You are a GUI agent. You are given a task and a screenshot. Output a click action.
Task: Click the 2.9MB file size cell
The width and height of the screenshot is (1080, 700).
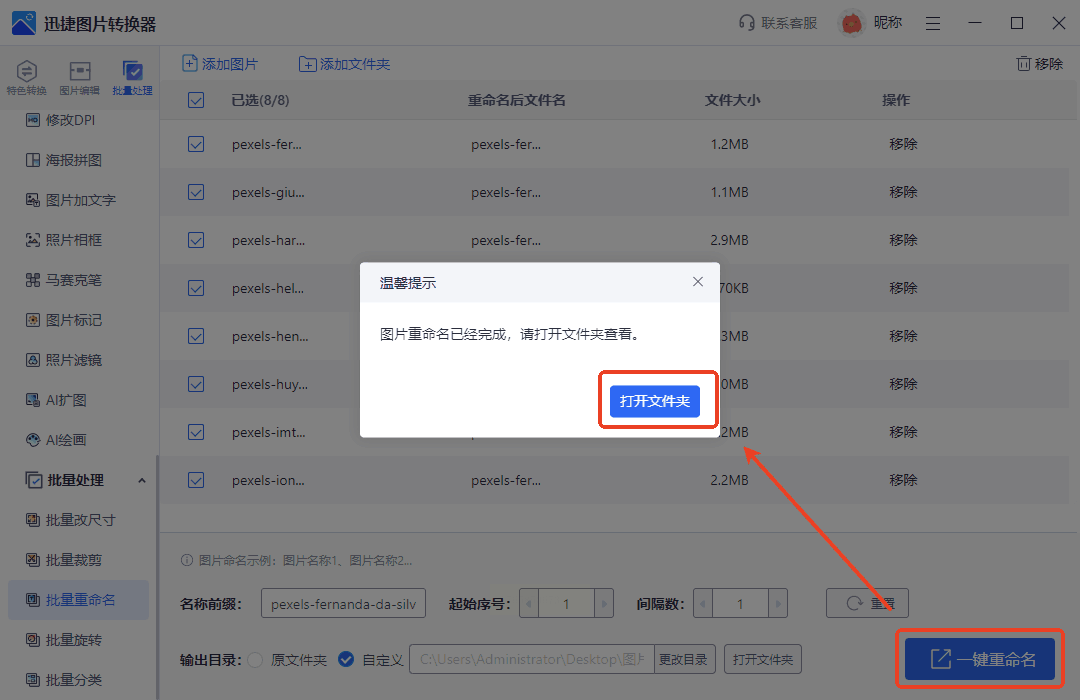click(x=729, y=240)
